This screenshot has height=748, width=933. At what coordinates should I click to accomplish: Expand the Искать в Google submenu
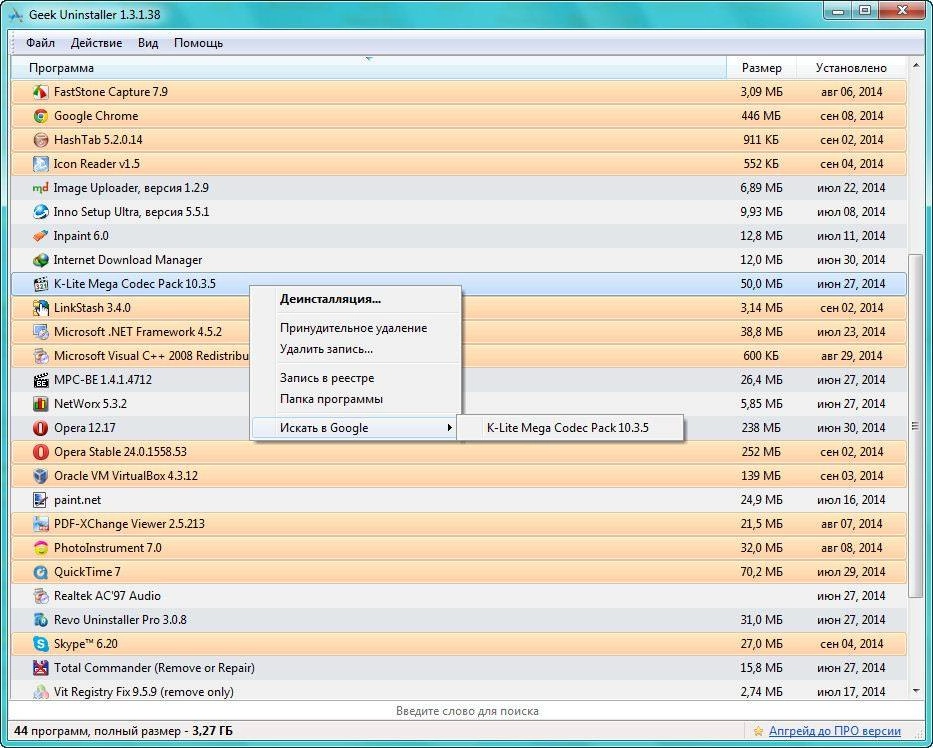(x=356, y=428)
